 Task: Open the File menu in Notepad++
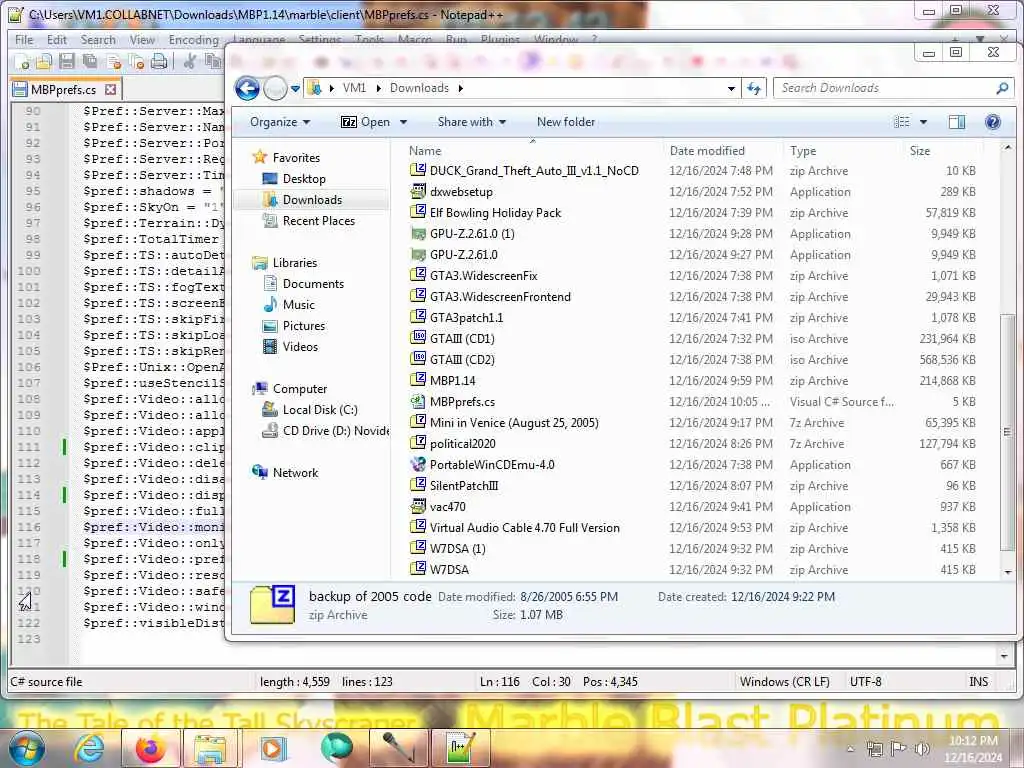[x=24, y=40]
